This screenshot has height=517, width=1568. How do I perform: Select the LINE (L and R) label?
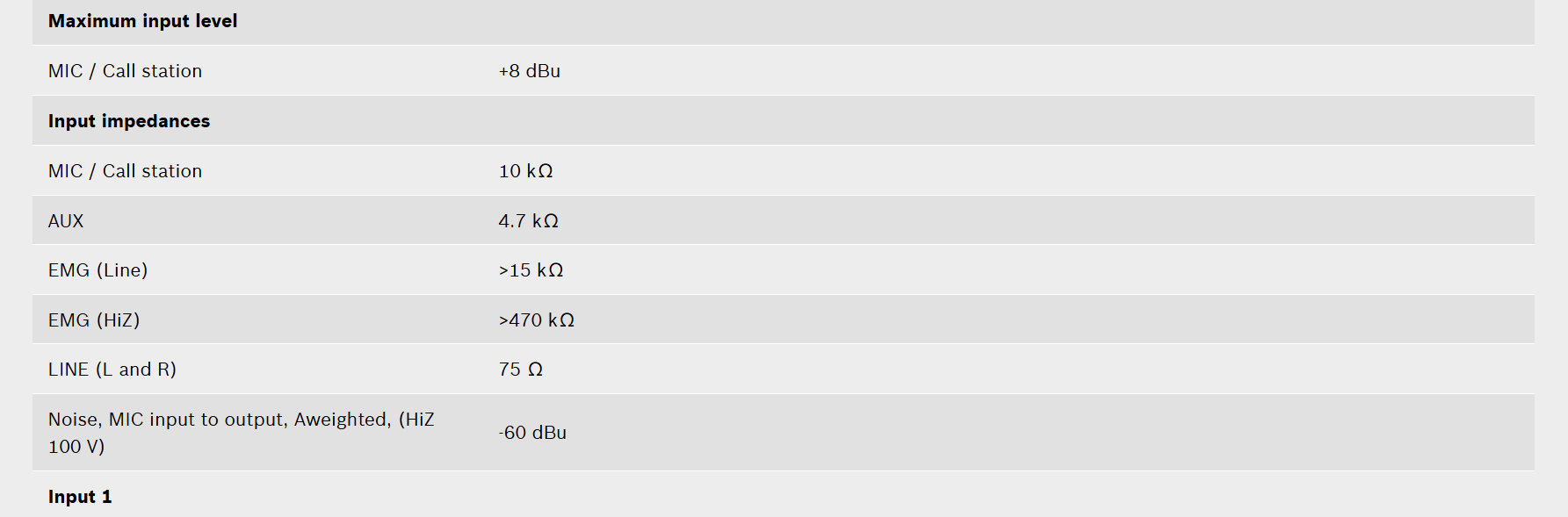click(x=112, y=370)
